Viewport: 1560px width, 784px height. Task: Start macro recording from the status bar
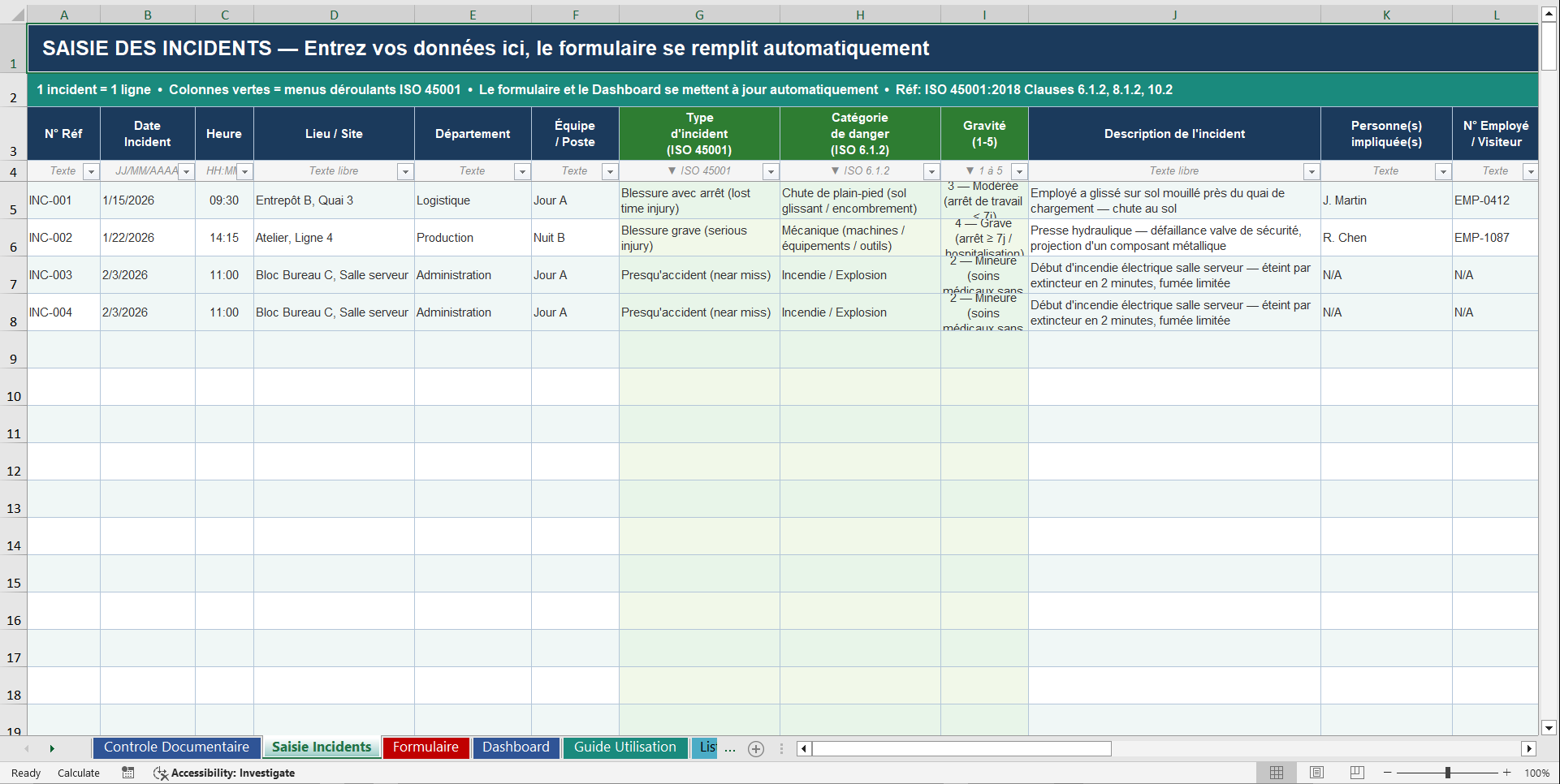(x=127, y=773)
